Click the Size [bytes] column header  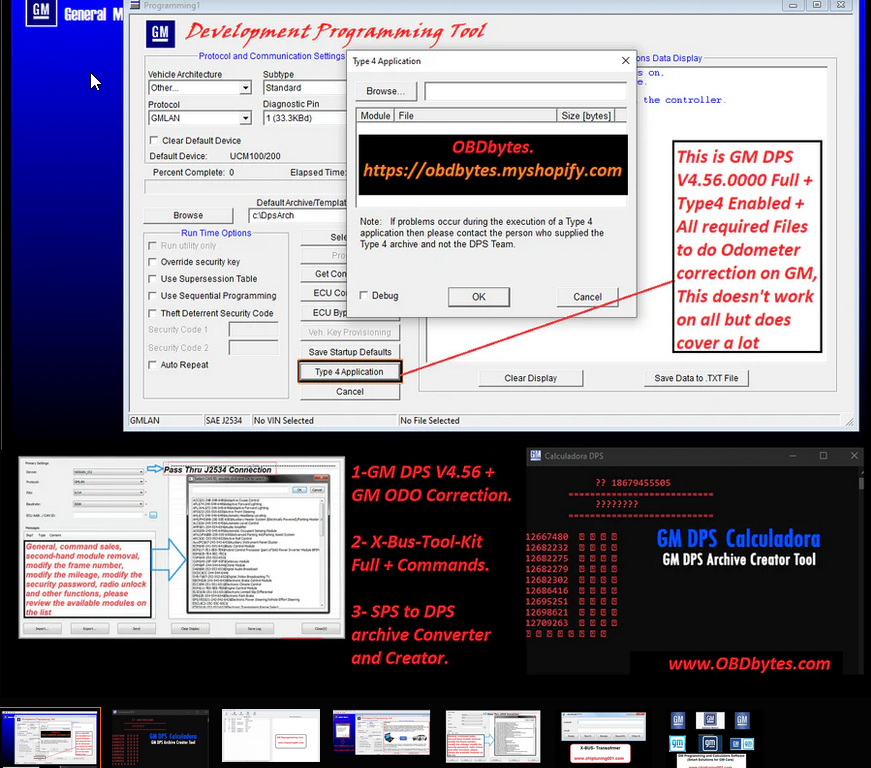tap(586, 116)
